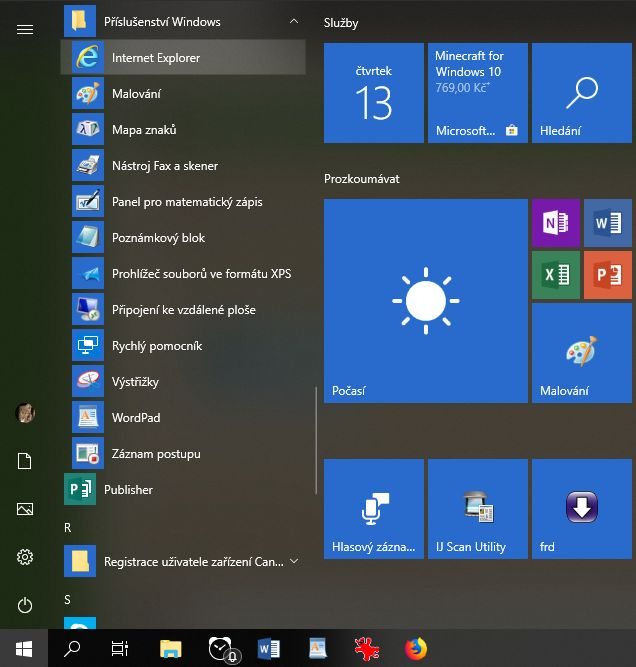Launch the IJ Scan Utility tile
The width and height of the screenshot is (636, 667).
478,509
